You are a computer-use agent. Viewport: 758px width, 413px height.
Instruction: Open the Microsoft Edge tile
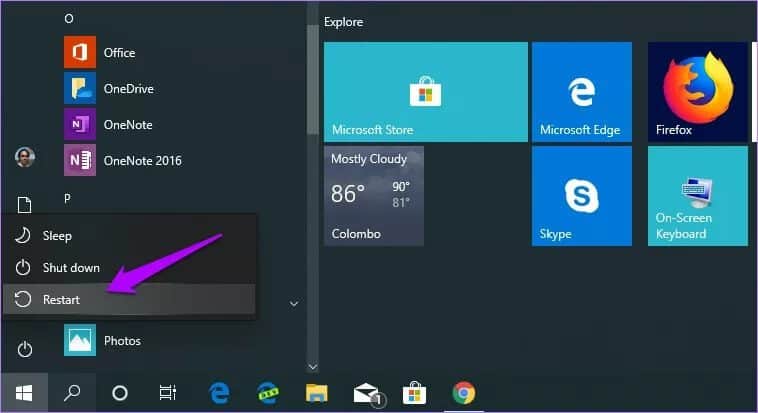point(582,92)
